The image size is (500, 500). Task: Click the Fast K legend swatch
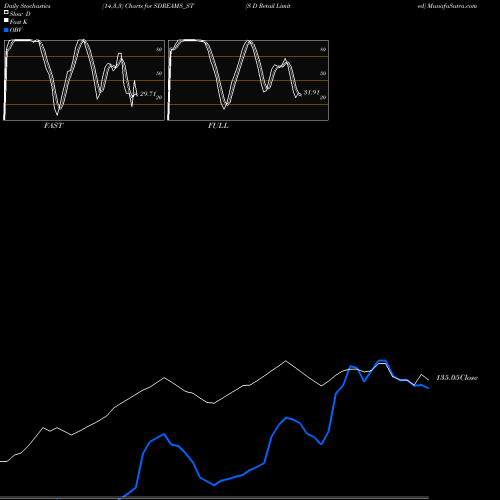(6, 21)
